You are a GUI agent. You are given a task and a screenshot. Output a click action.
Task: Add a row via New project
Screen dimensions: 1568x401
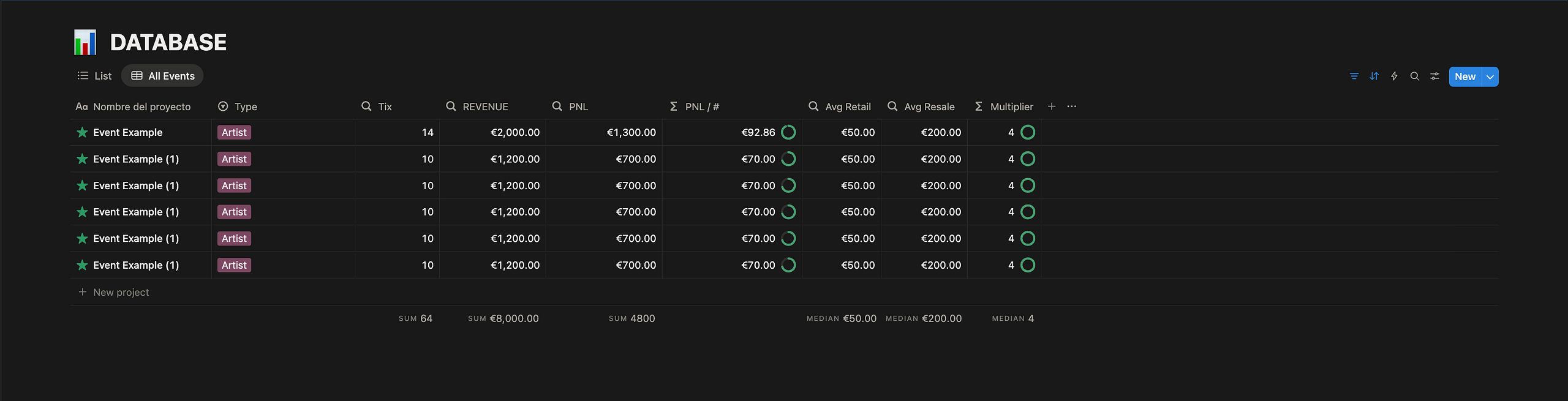(114, 292)
